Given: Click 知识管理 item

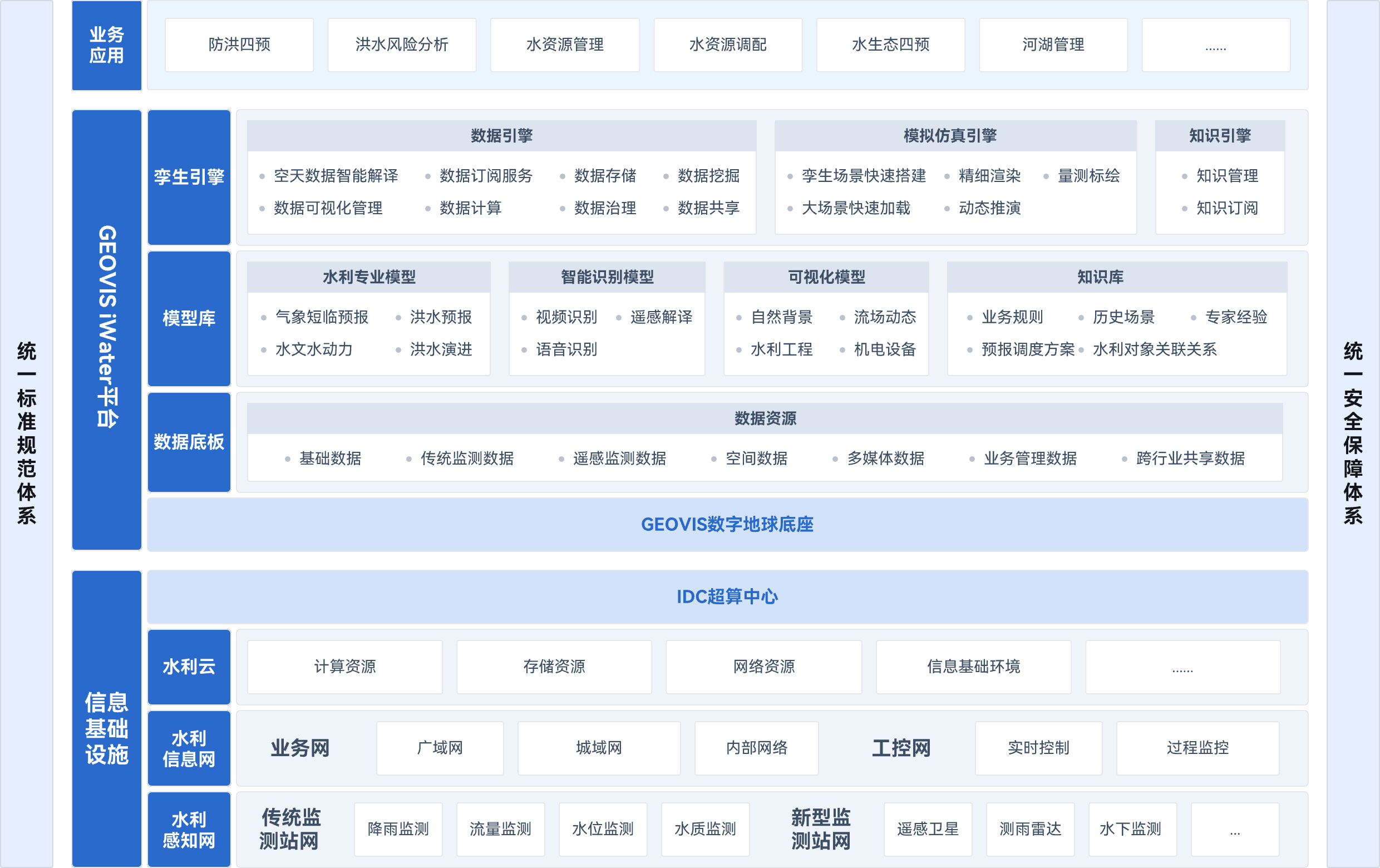Looking at the screenshot, I should 1227,176.
